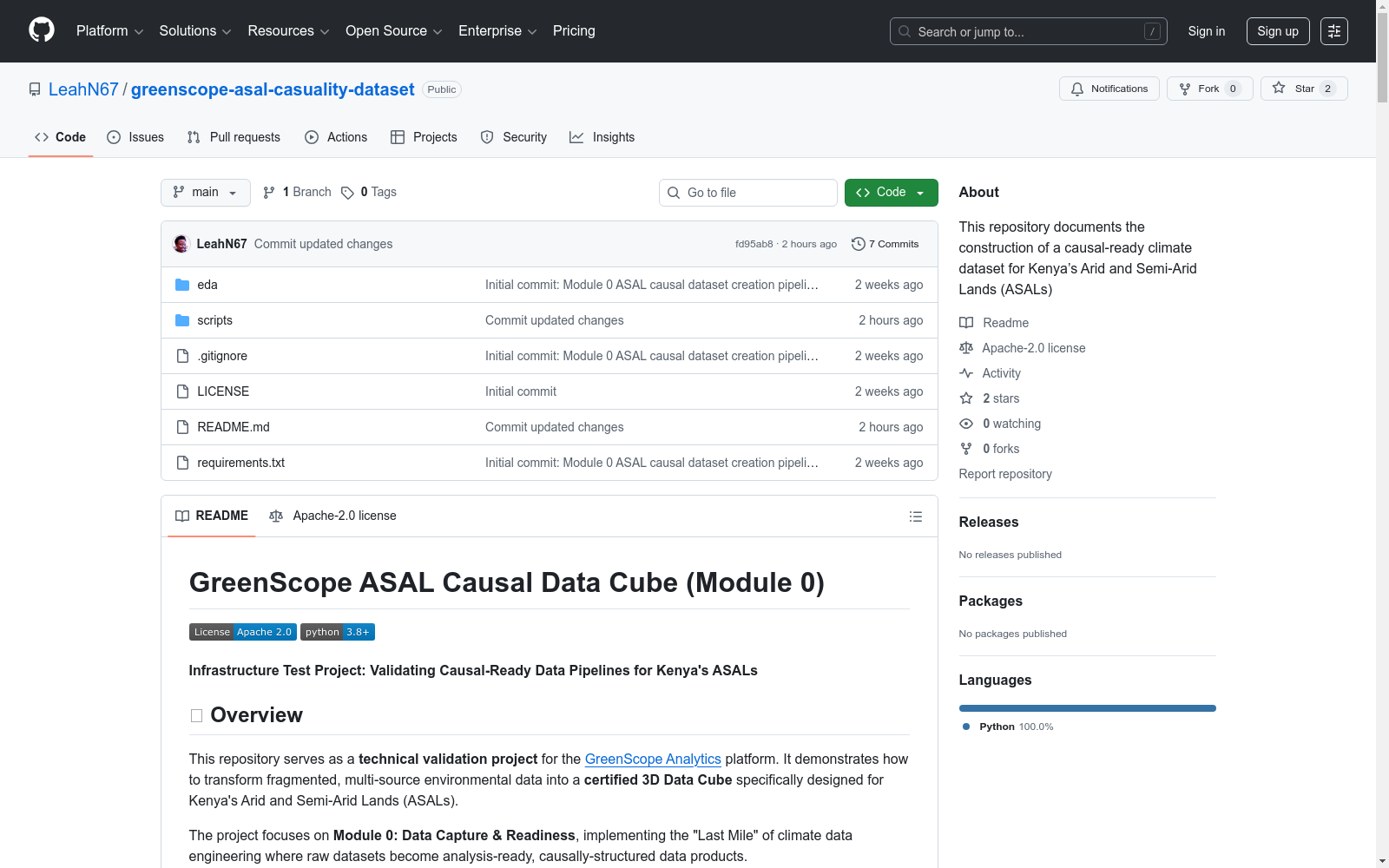Open the Insights tab
The image size is (1389, 868).
point(602,137)
